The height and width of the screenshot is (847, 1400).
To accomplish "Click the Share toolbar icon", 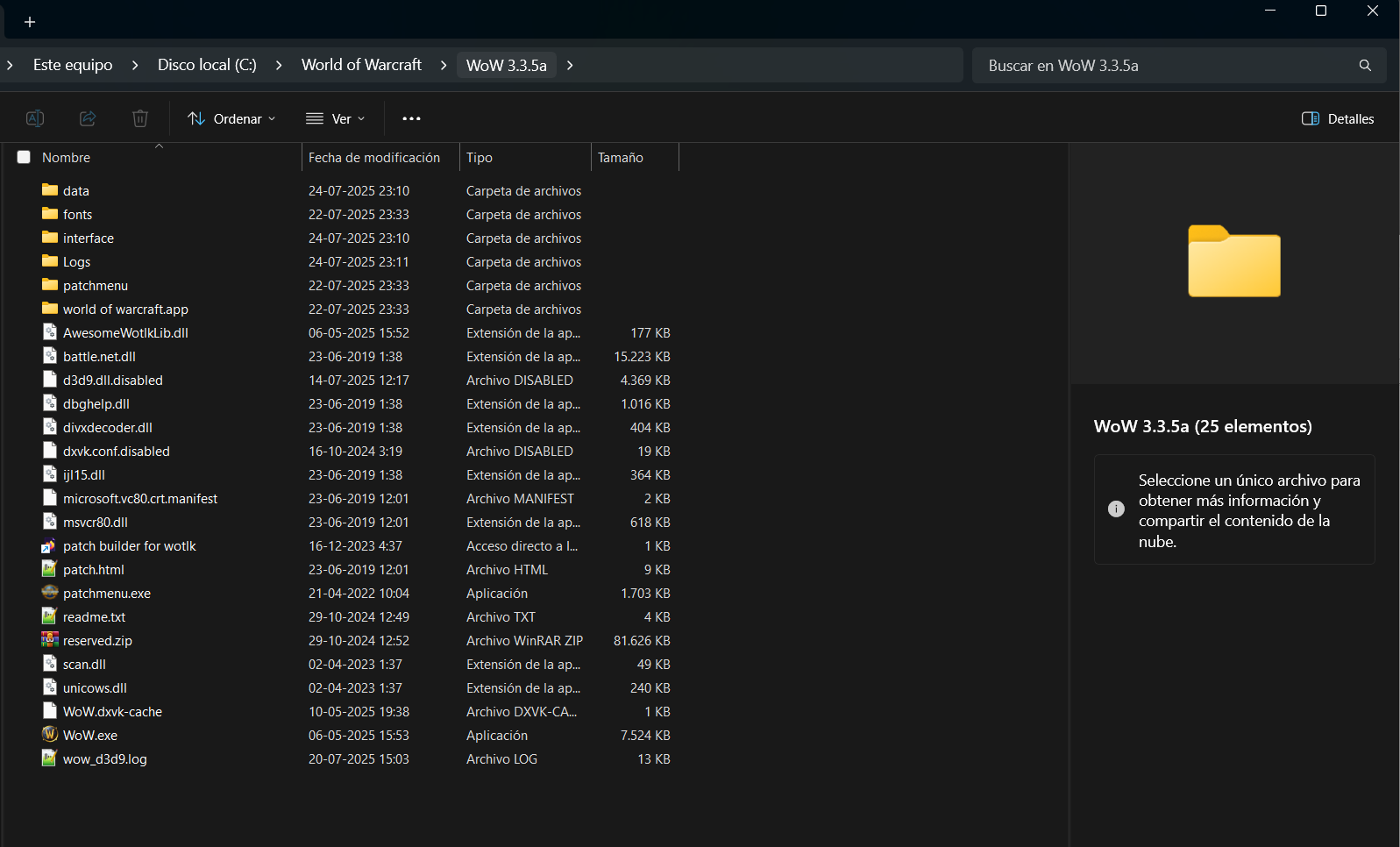I will tap(88, 118).
